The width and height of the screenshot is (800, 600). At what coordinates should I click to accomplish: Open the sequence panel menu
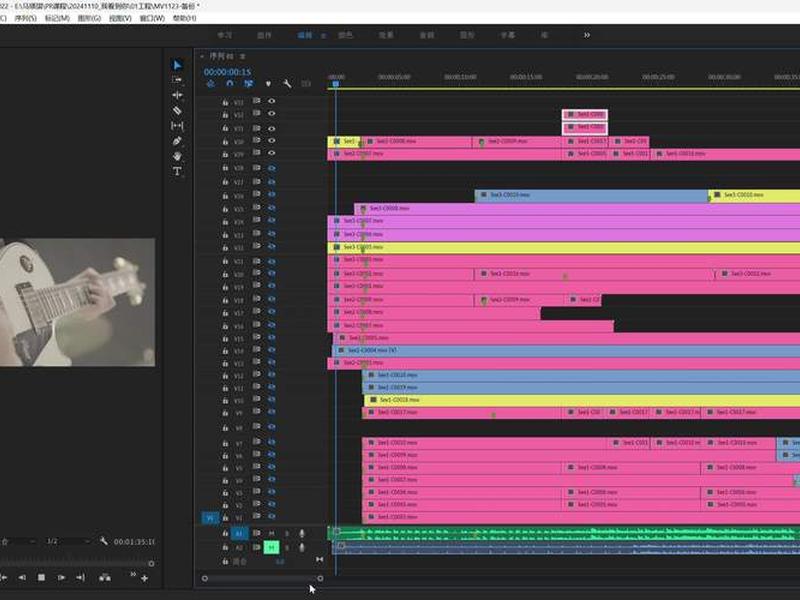(242, 56)
